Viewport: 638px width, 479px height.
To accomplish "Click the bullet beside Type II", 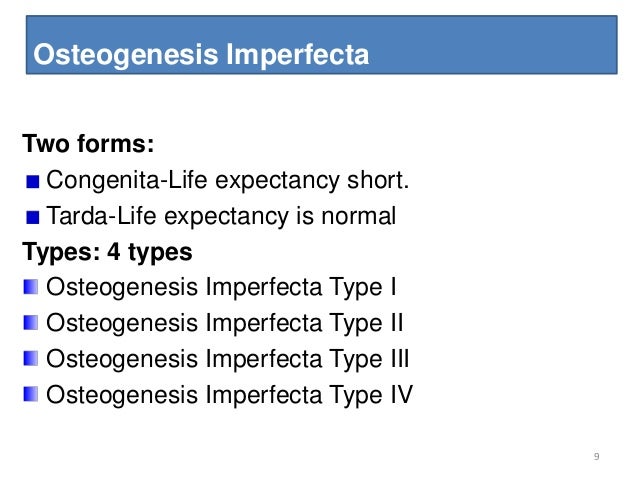I will 31,323.
